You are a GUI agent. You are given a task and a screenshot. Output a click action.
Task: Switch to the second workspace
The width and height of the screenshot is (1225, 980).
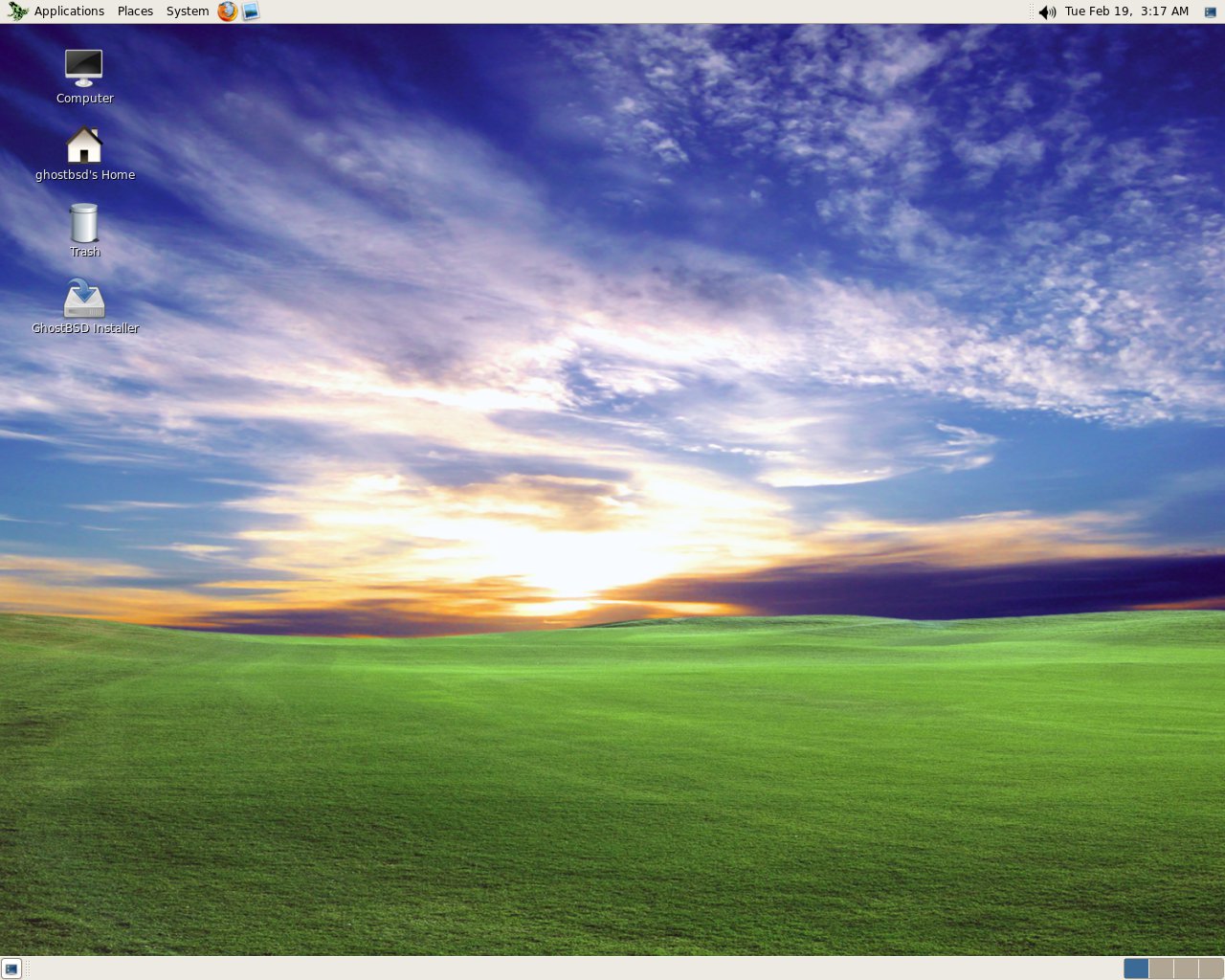click(1161, 969)
